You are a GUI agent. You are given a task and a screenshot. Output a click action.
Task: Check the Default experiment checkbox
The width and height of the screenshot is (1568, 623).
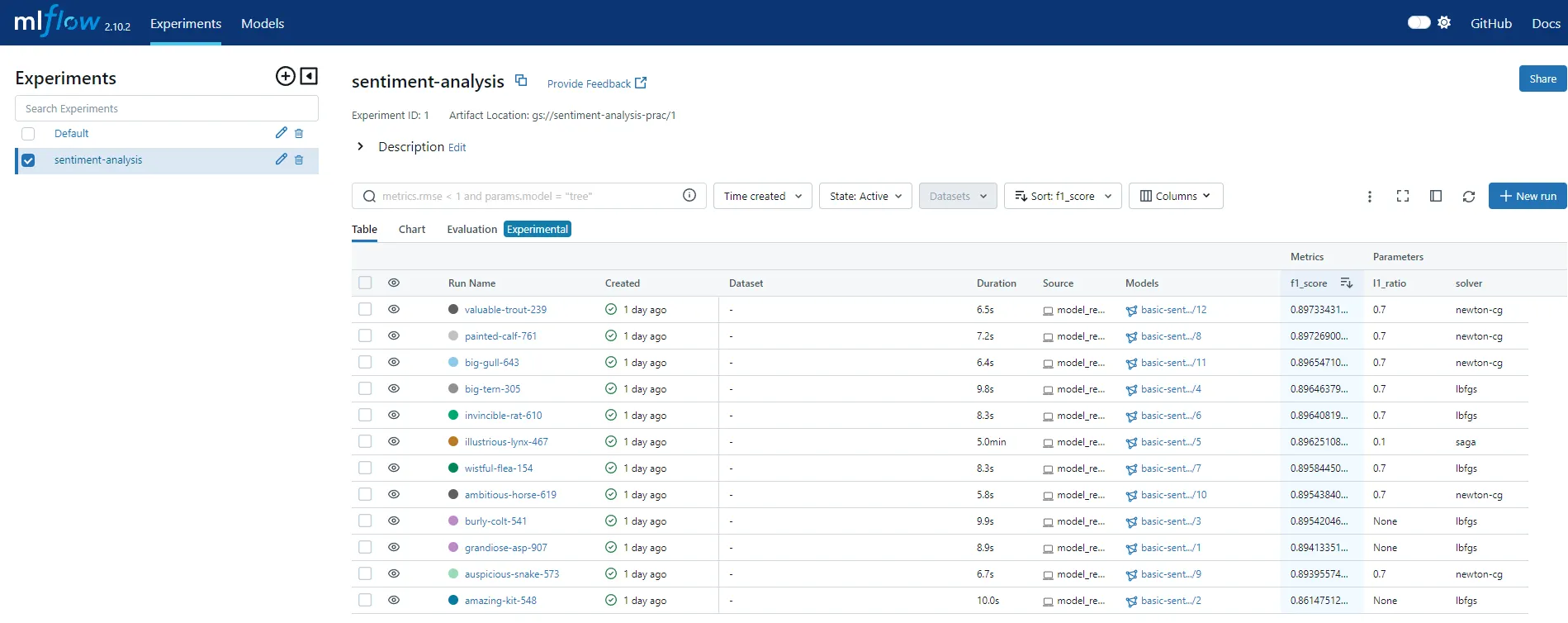(x=28, y=134)
